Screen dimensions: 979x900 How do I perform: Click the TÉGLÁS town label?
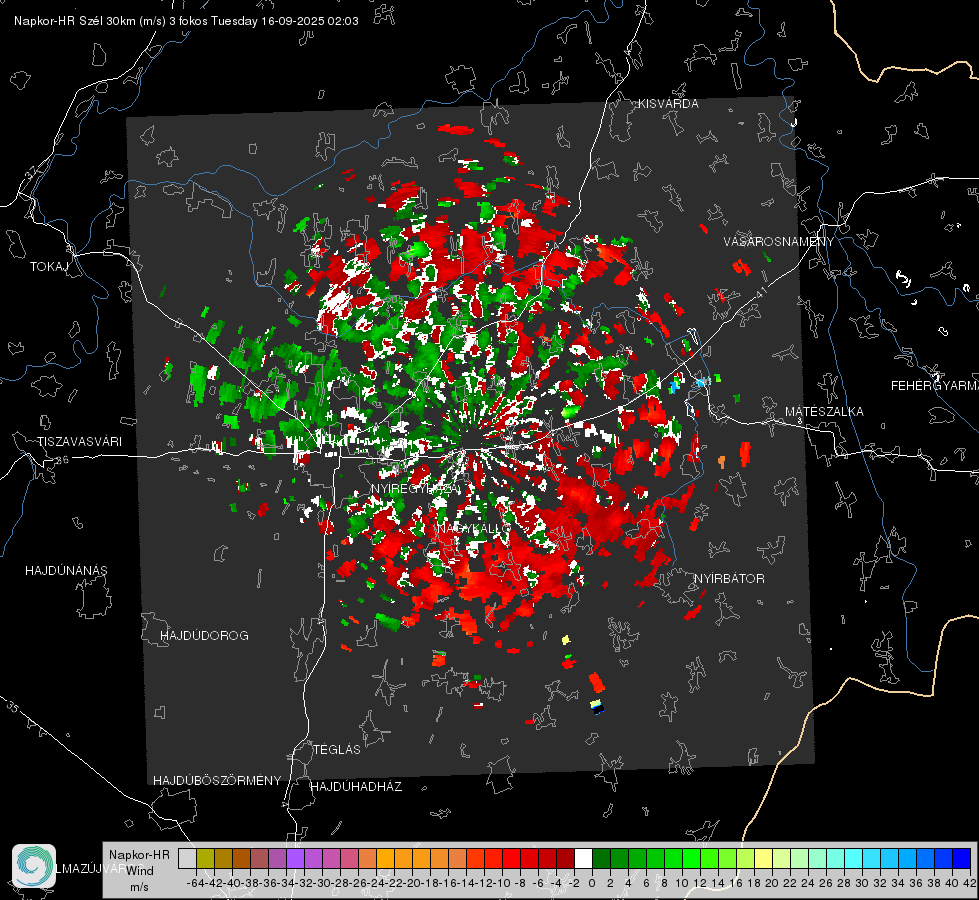(x=337, y=750)
